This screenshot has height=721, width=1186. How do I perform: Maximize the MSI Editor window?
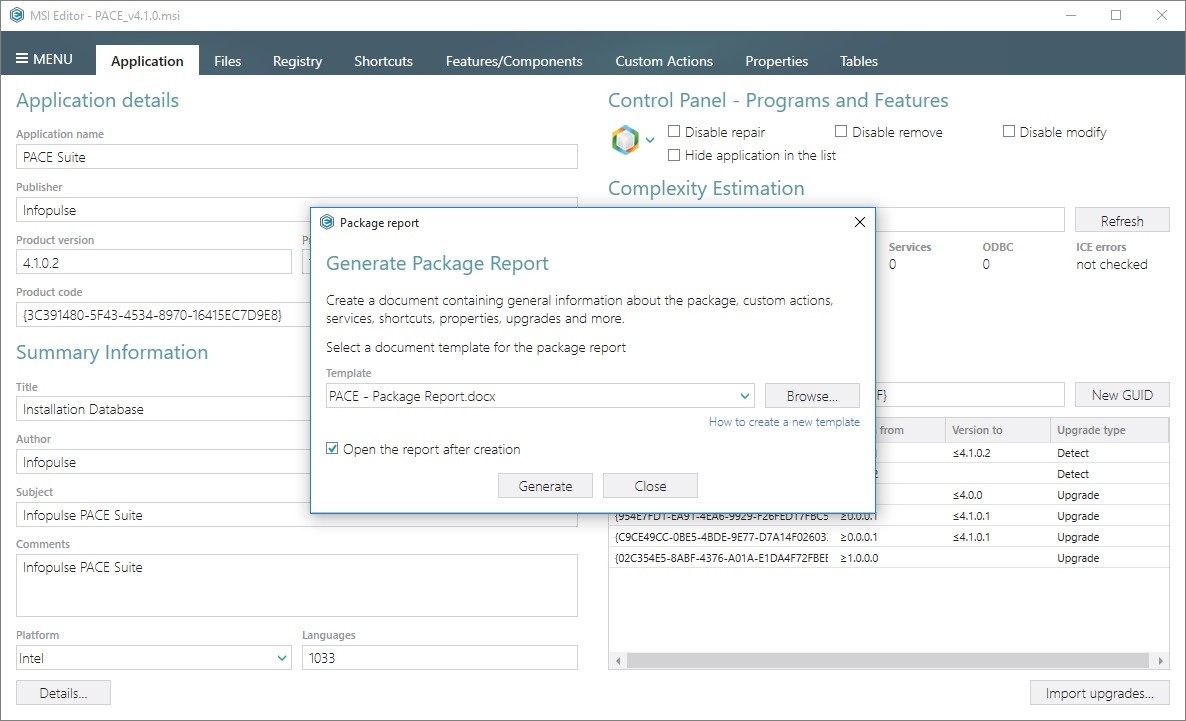pyautogui.click(x=1116, y=15)
